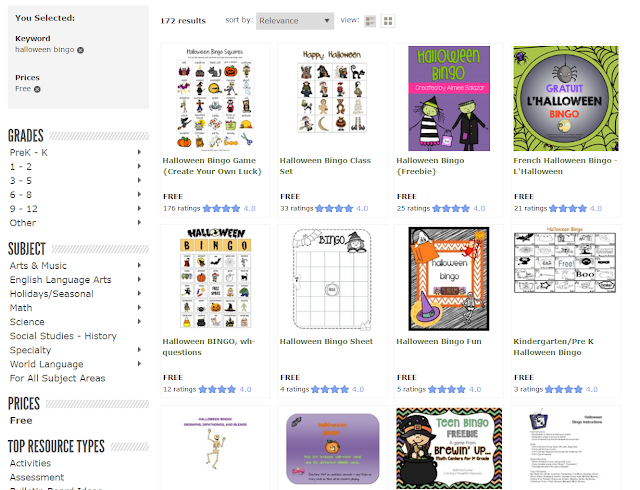Viewport: 640px width, 490px height.
Task: Open Halloween Bingo Fun thumbnail
Action: [449, 279]
